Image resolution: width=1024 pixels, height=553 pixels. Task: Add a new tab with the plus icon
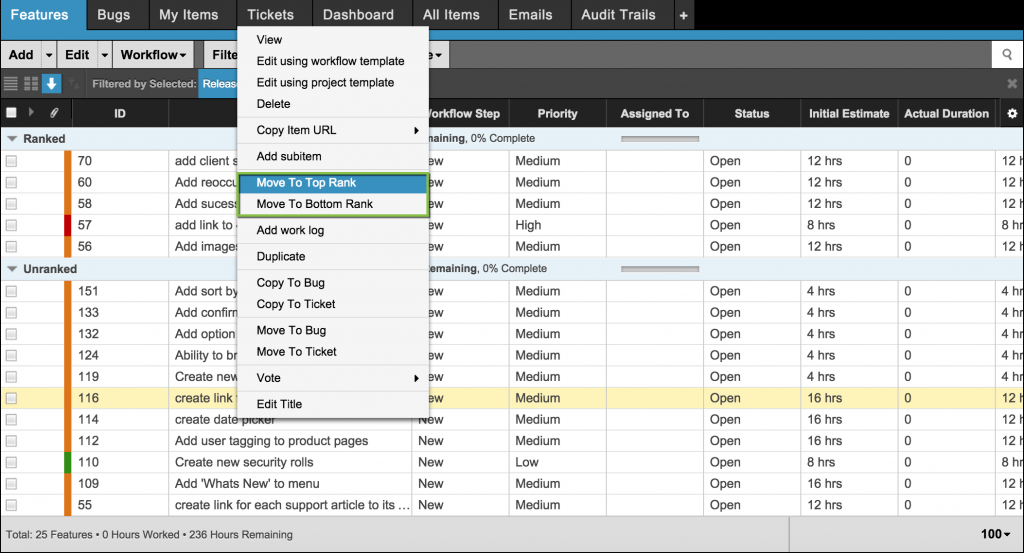pyautogui.click(x=683, y=15)
